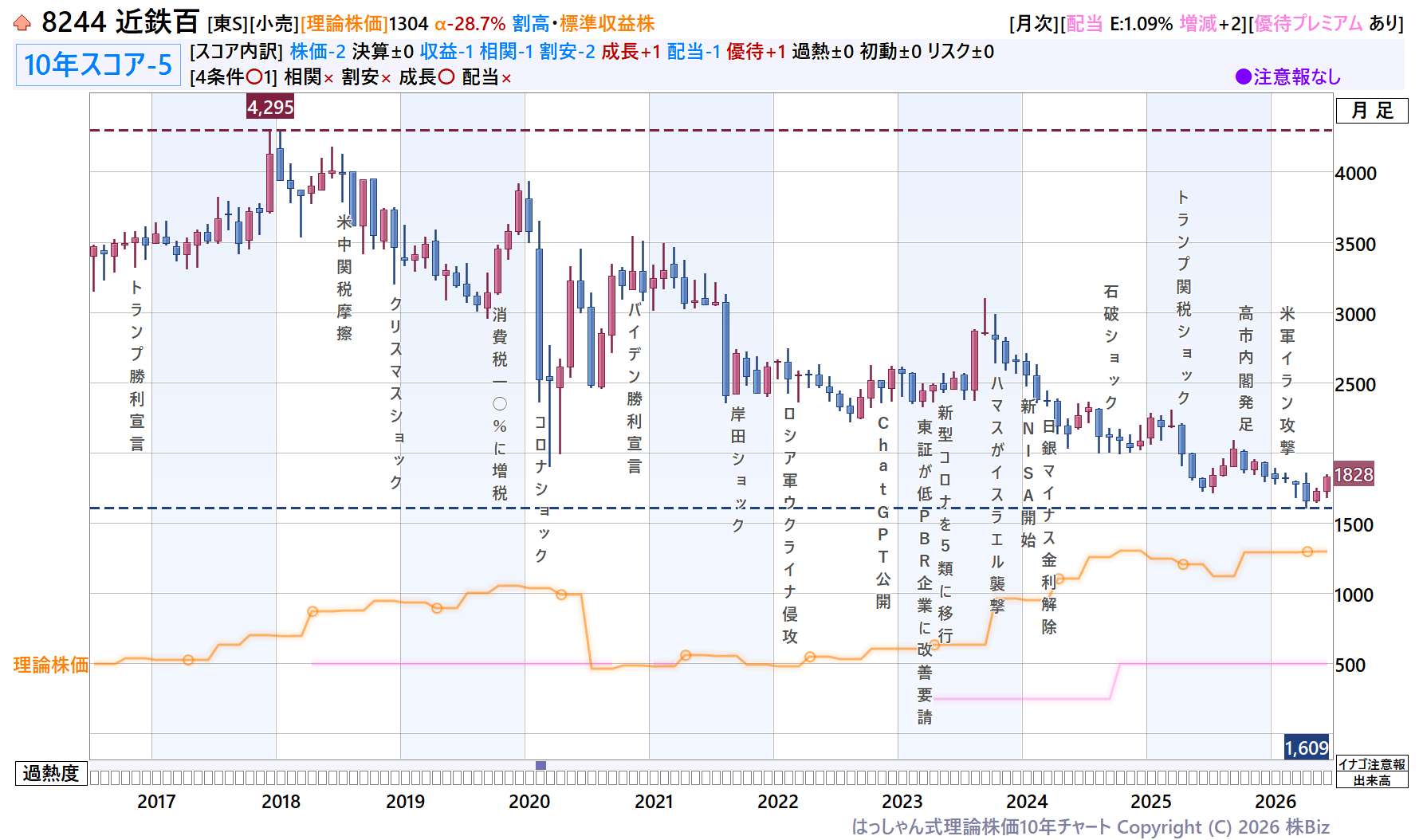Click the ロシア軍ウクライナ侵攻 event annotation
The width and height of the screenshot is (1419, 840).
pyautogui.click(x=790, y=525)
